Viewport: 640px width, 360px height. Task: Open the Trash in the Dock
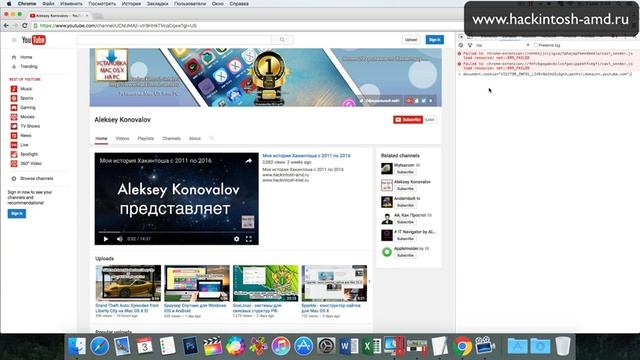point(563,346)
